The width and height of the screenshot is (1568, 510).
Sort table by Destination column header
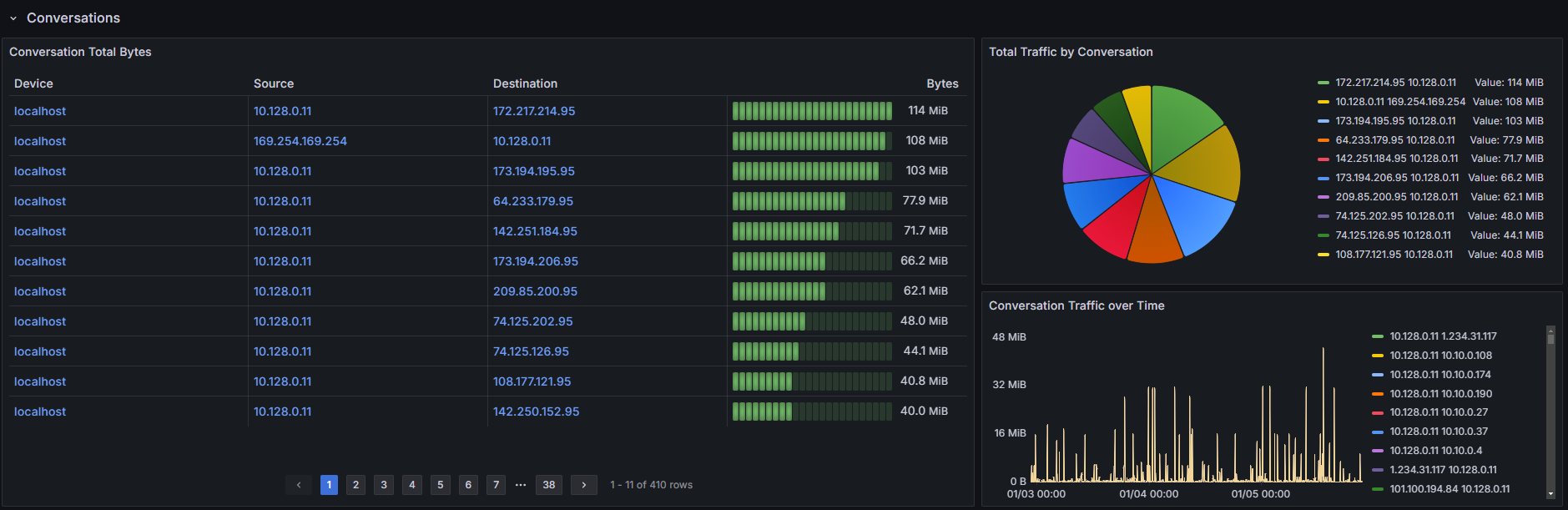(x=525, y=83)
